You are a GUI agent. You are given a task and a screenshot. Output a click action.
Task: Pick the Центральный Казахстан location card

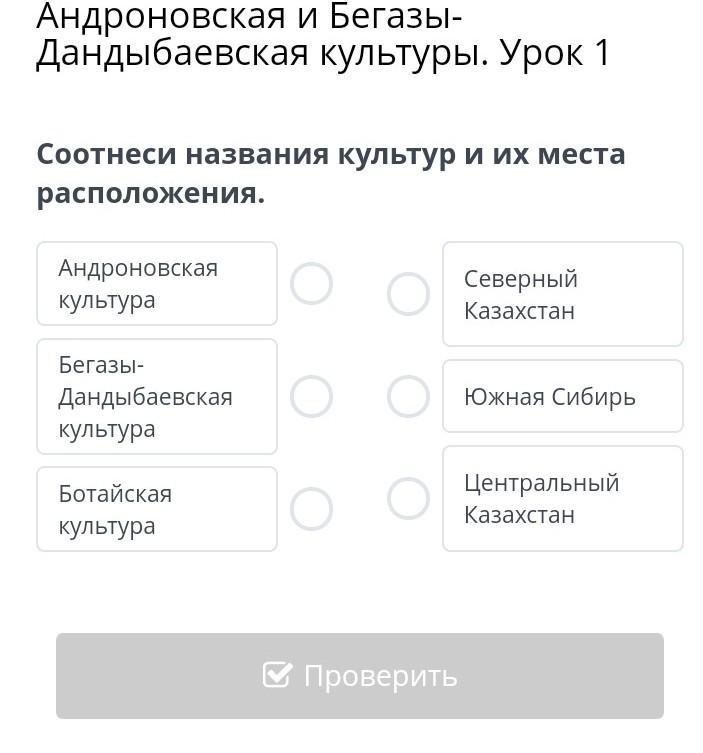point(562,498)
